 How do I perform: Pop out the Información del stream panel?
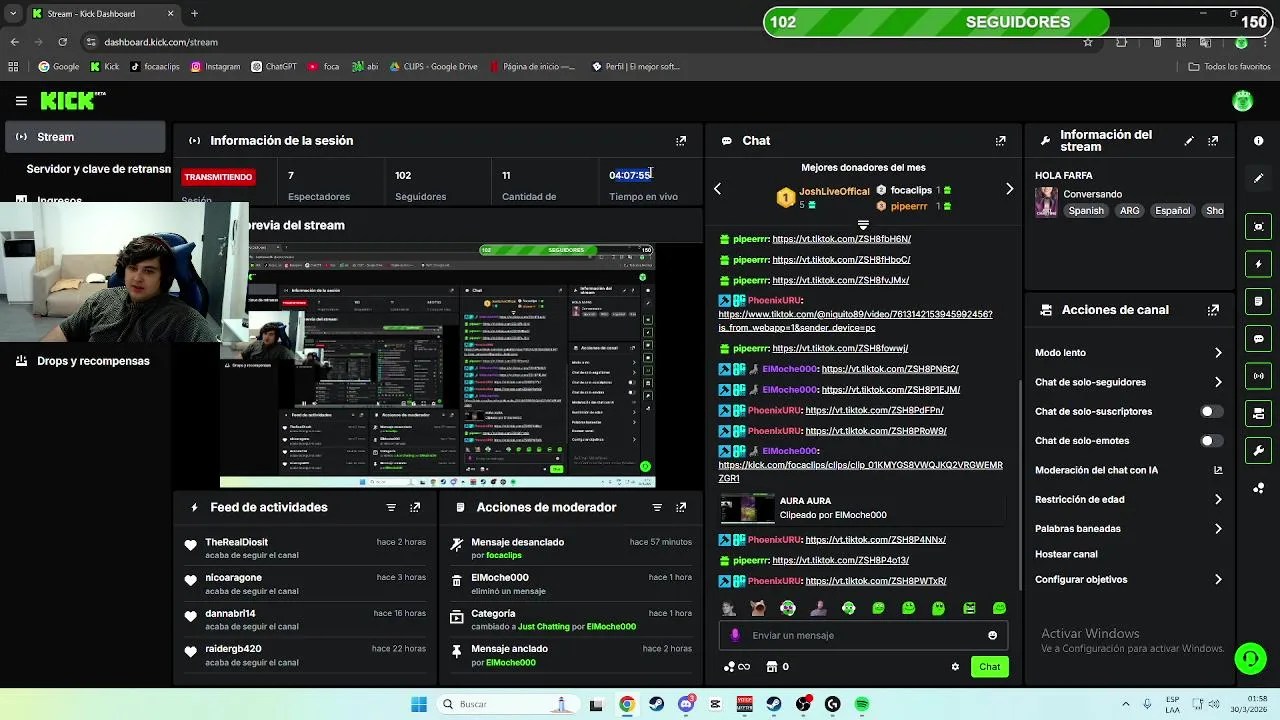tap(1213, 141)
